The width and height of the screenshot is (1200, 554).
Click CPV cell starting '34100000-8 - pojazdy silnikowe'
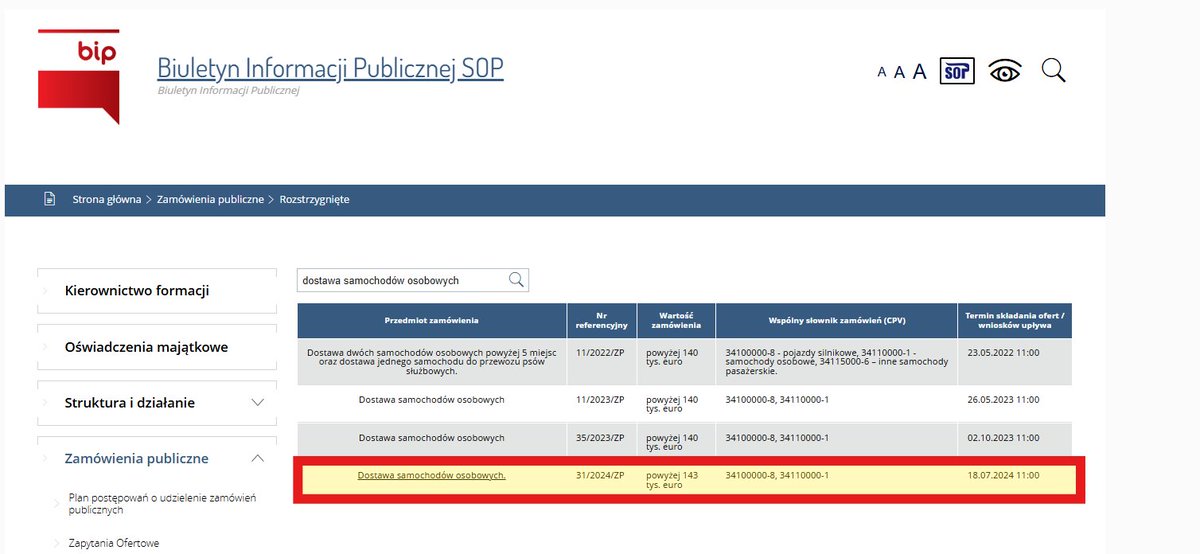pyautogui.click(x=836, y=361)
